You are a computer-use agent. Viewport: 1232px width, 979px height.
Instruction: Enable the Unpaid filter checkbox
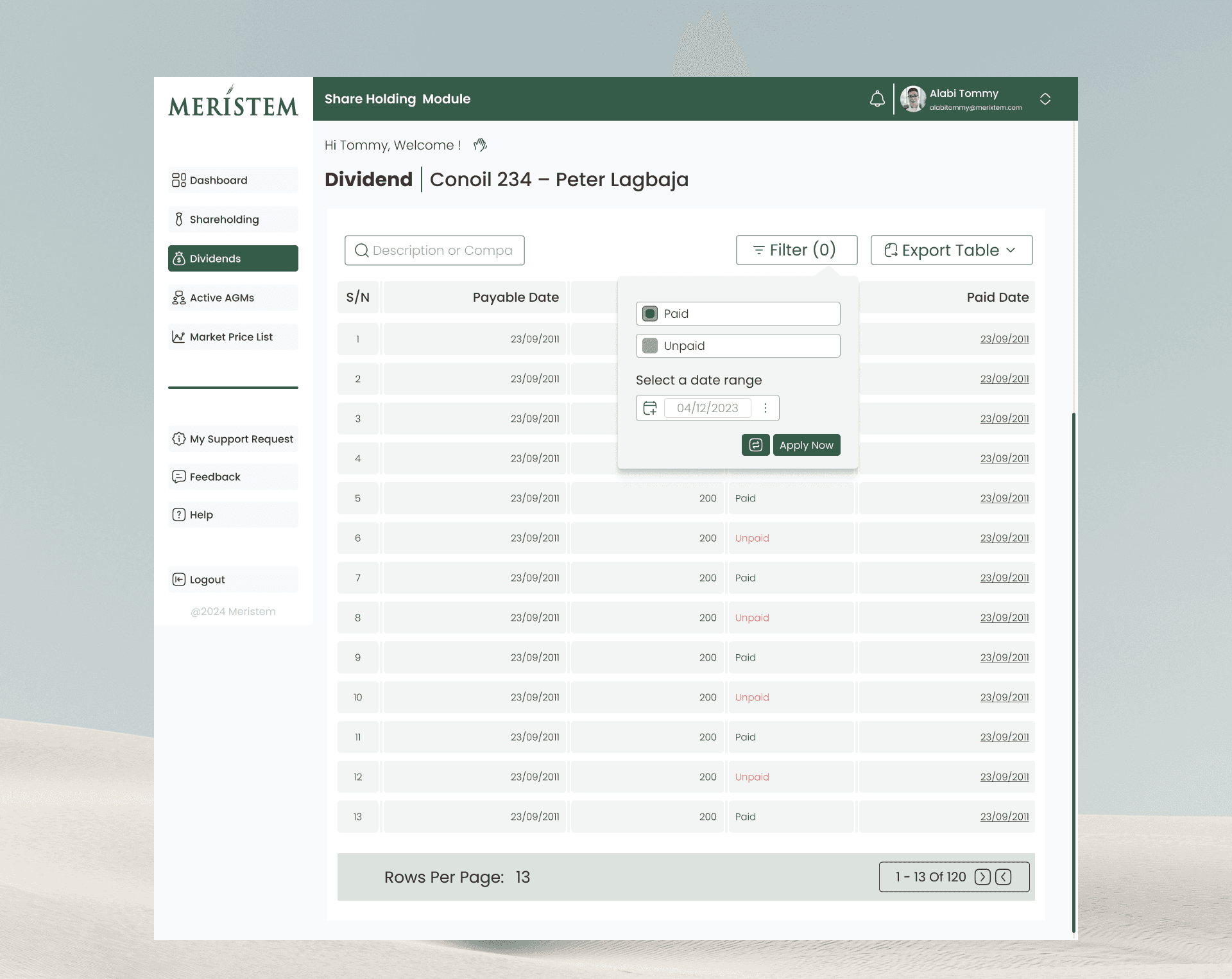point(650,346)
